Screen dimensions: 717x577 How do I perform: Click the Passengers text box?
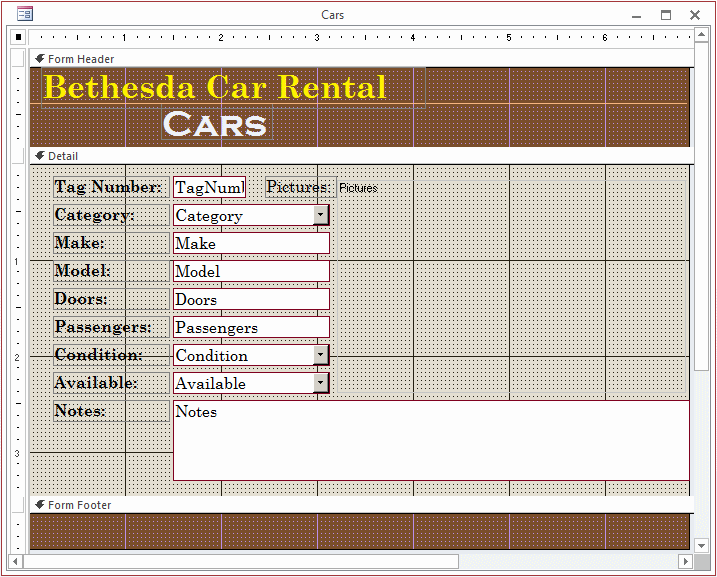(251, 327)
